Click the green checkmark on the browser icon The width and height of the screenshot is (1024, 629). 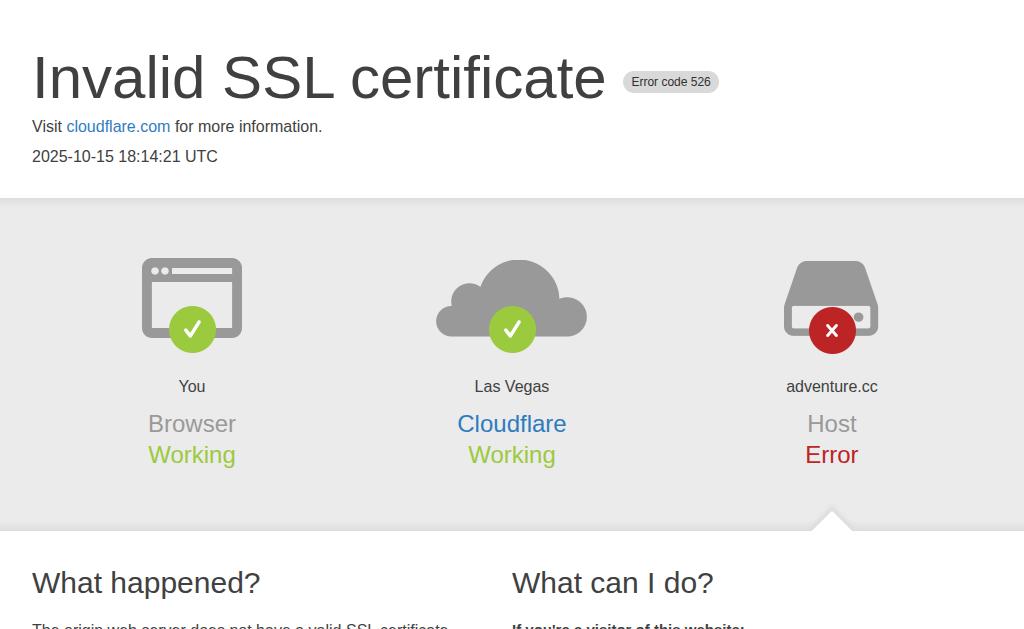(x=193, y=329)
